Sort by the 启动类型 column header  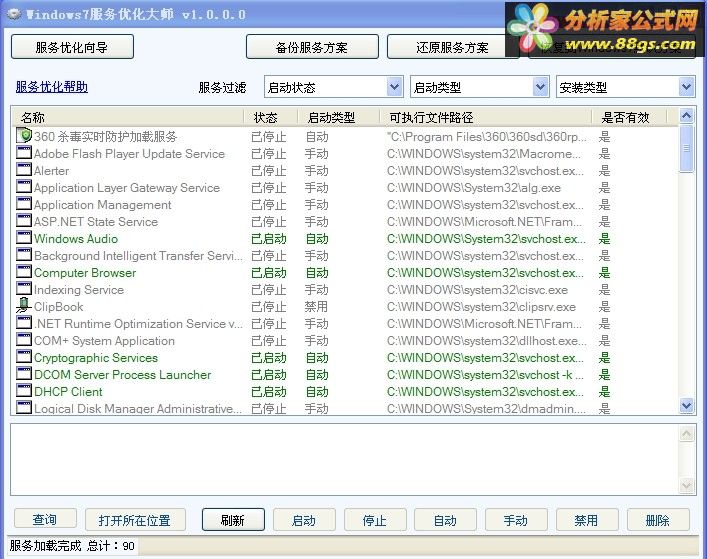pos(339,117)
